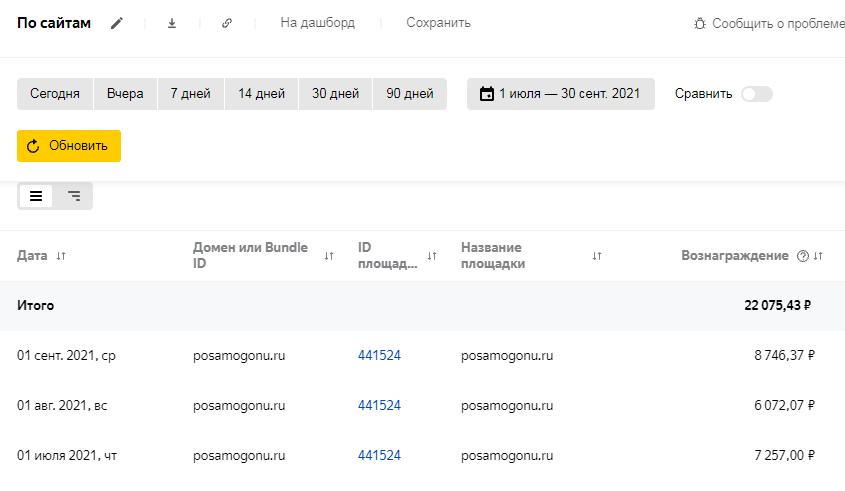Click the bug icon Сообщить о проблеме
The image size is (845, 491).
tap(700, 23)
